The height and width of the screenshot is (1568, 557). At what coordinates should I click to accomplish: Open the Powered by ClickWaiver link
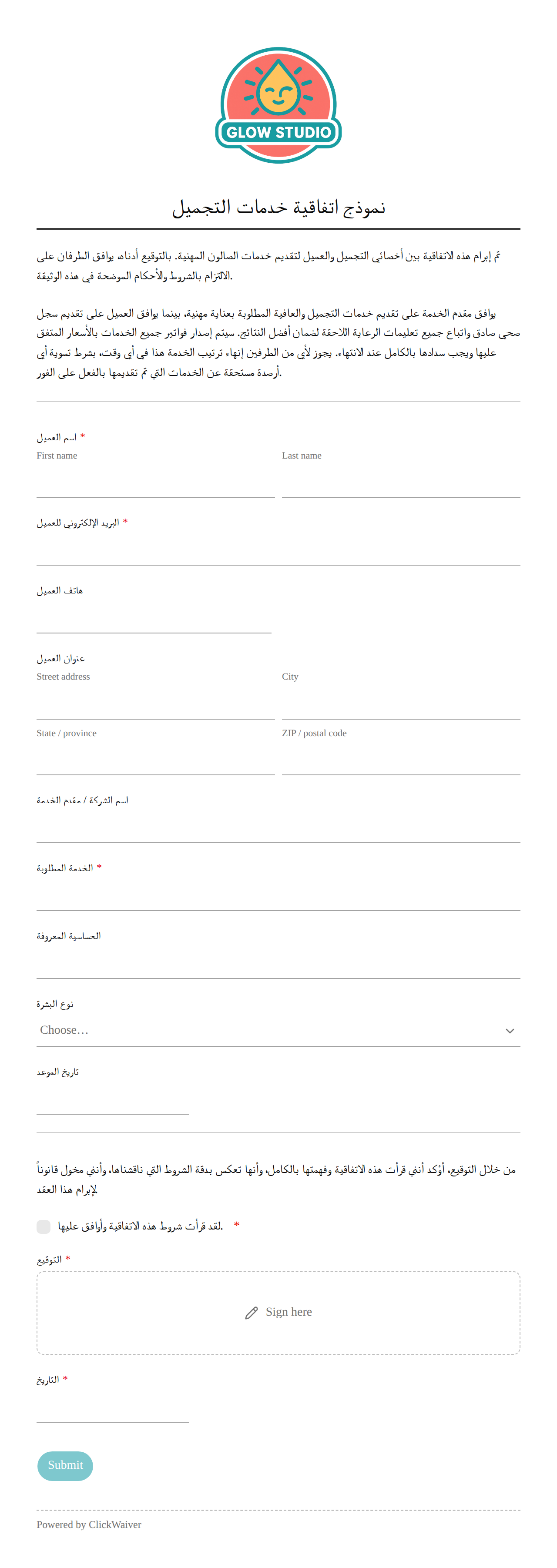[89, 1524]
